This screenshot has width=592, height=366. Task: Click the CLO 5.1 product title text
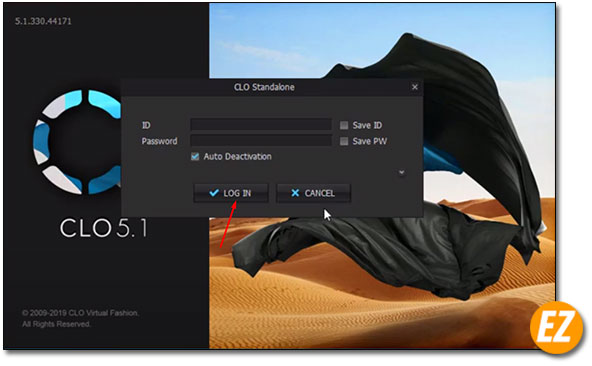click(x=103, y=228)
